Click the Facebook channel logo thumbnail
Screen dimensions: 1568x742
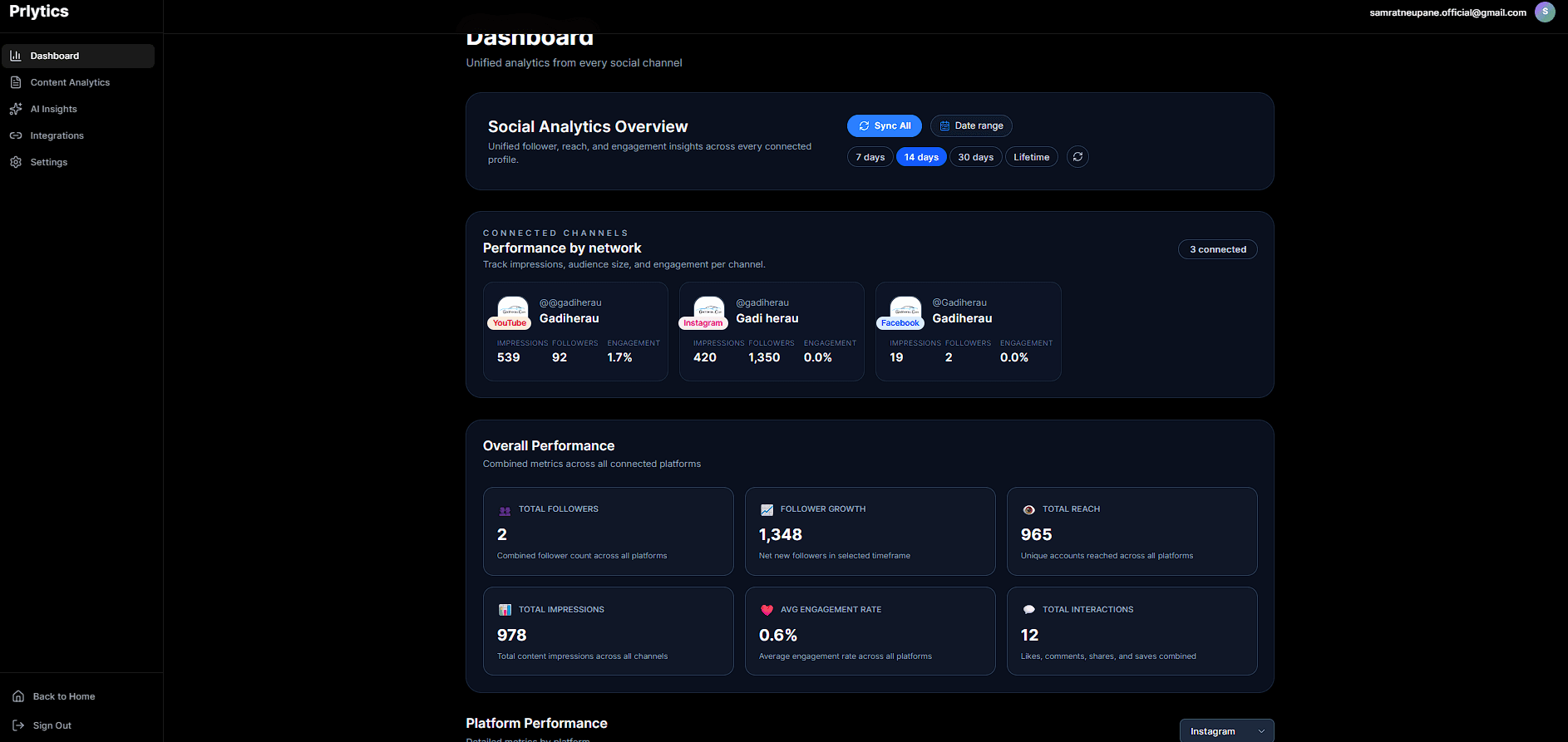tap(905, 309)
